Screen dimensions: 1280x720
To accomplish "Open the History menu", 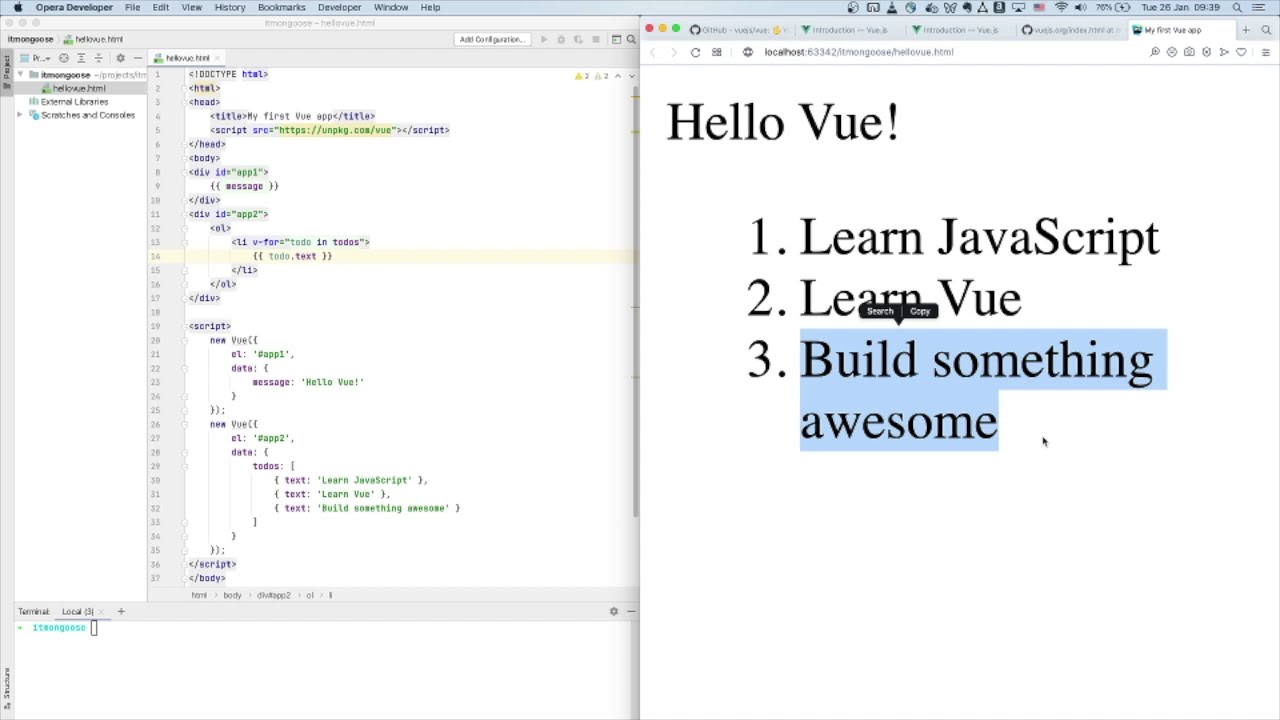I will (x=229, y=7).
